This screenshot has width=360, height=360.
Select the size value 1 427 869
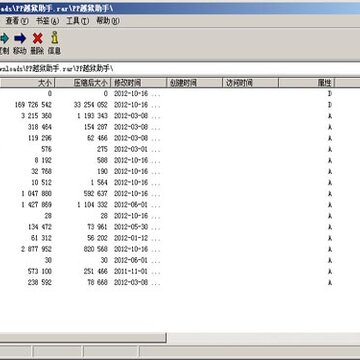click(x=36, y=205)
